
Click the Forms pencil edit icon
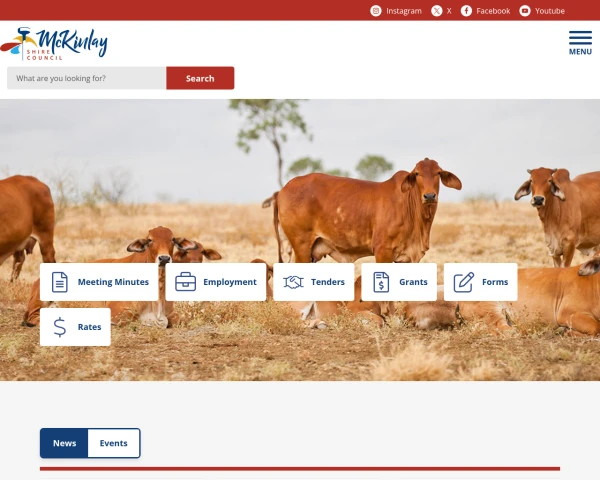pos(464,282)
